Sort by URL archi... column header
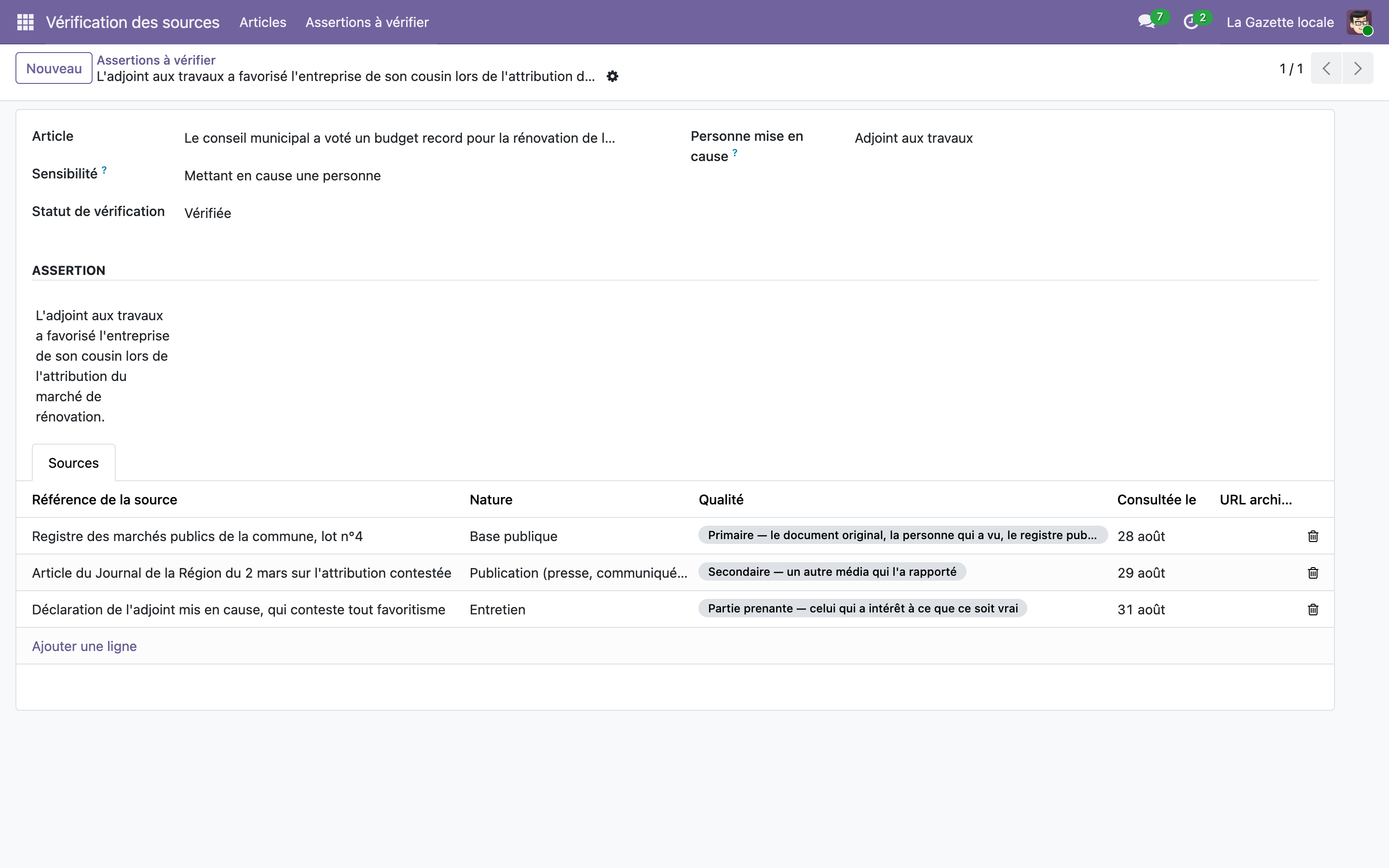This screenshot has width=1389, height=868. [x=1256, y=500]
